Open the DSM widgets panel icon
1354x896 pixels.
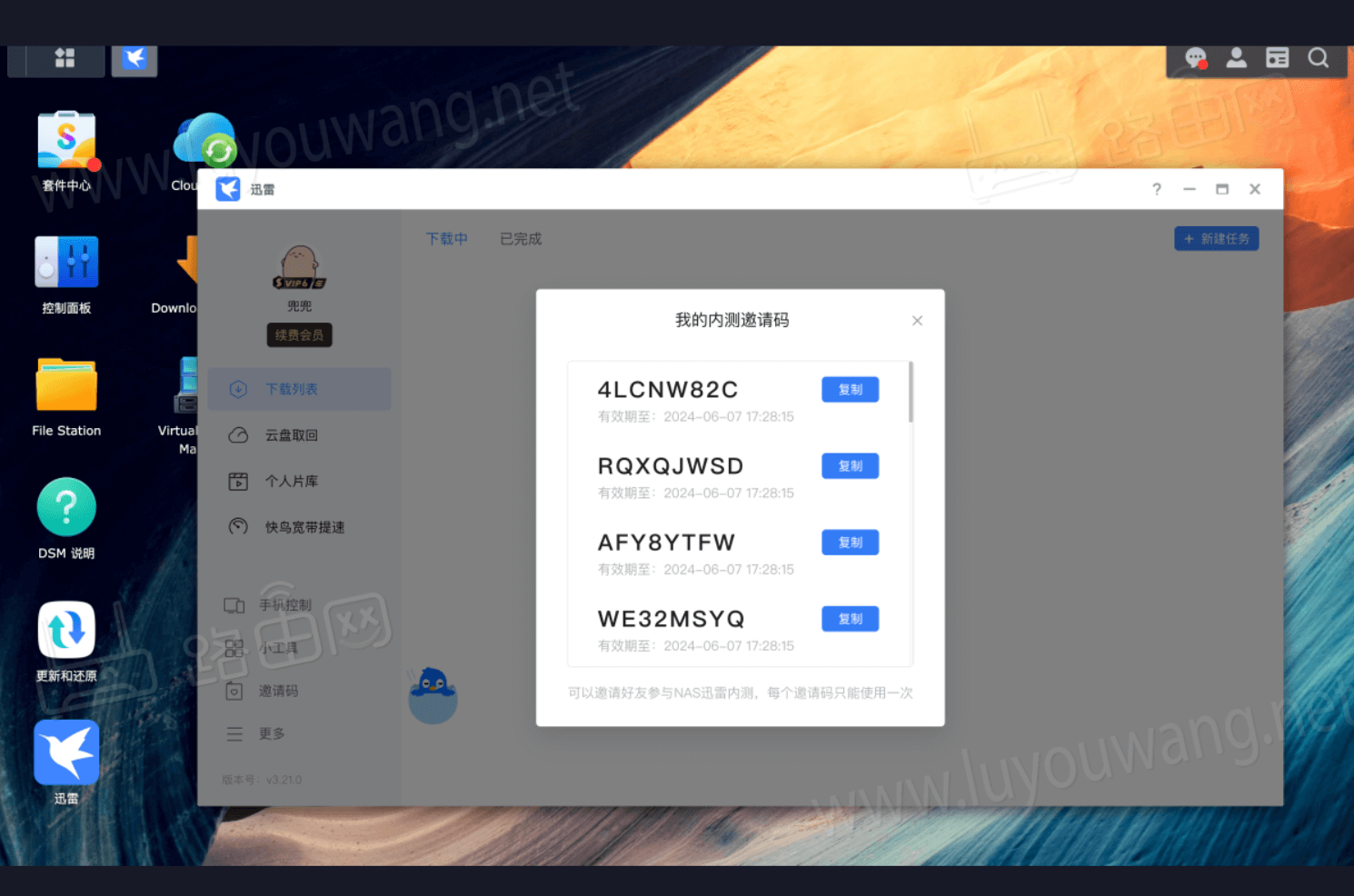tap(1277, 58)
